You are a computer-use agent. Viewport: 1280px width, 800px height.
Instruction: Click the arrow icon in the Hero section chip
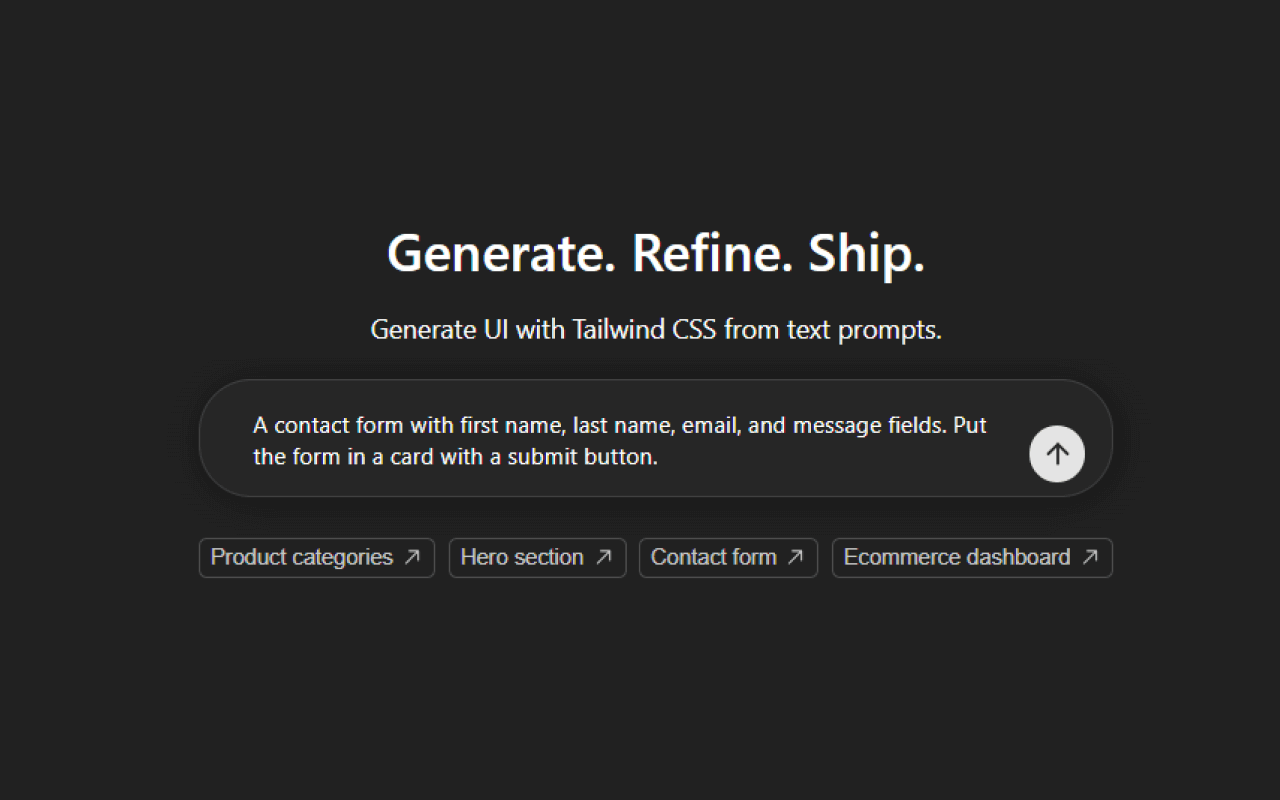(606, 557)
